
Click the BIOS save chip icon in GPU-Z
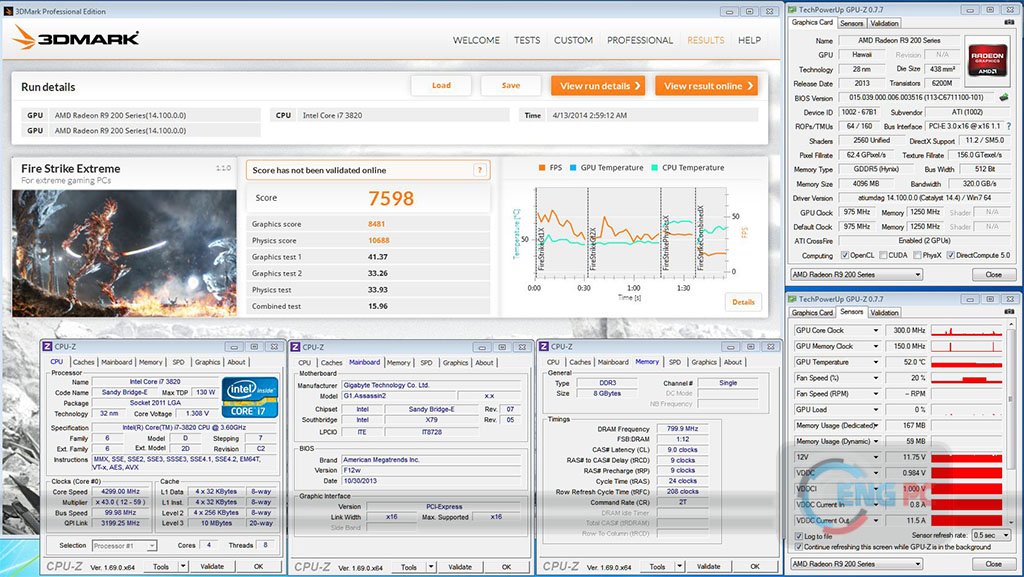coord(1004,97)
